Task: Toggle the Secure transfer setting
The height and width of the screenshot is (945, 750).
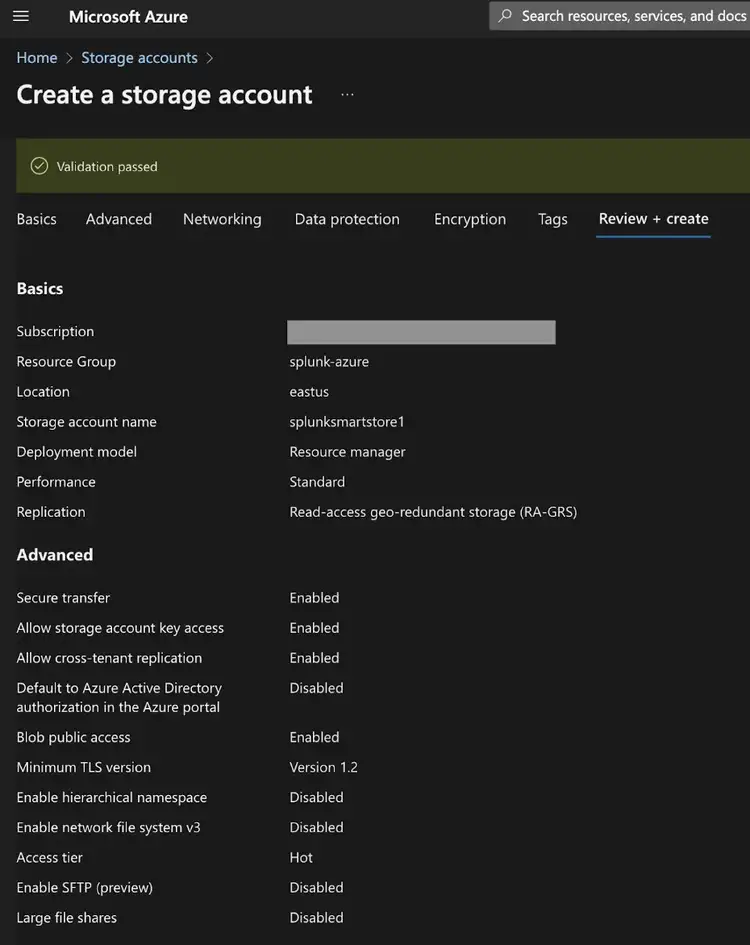Action: click(x=314, y=597)
